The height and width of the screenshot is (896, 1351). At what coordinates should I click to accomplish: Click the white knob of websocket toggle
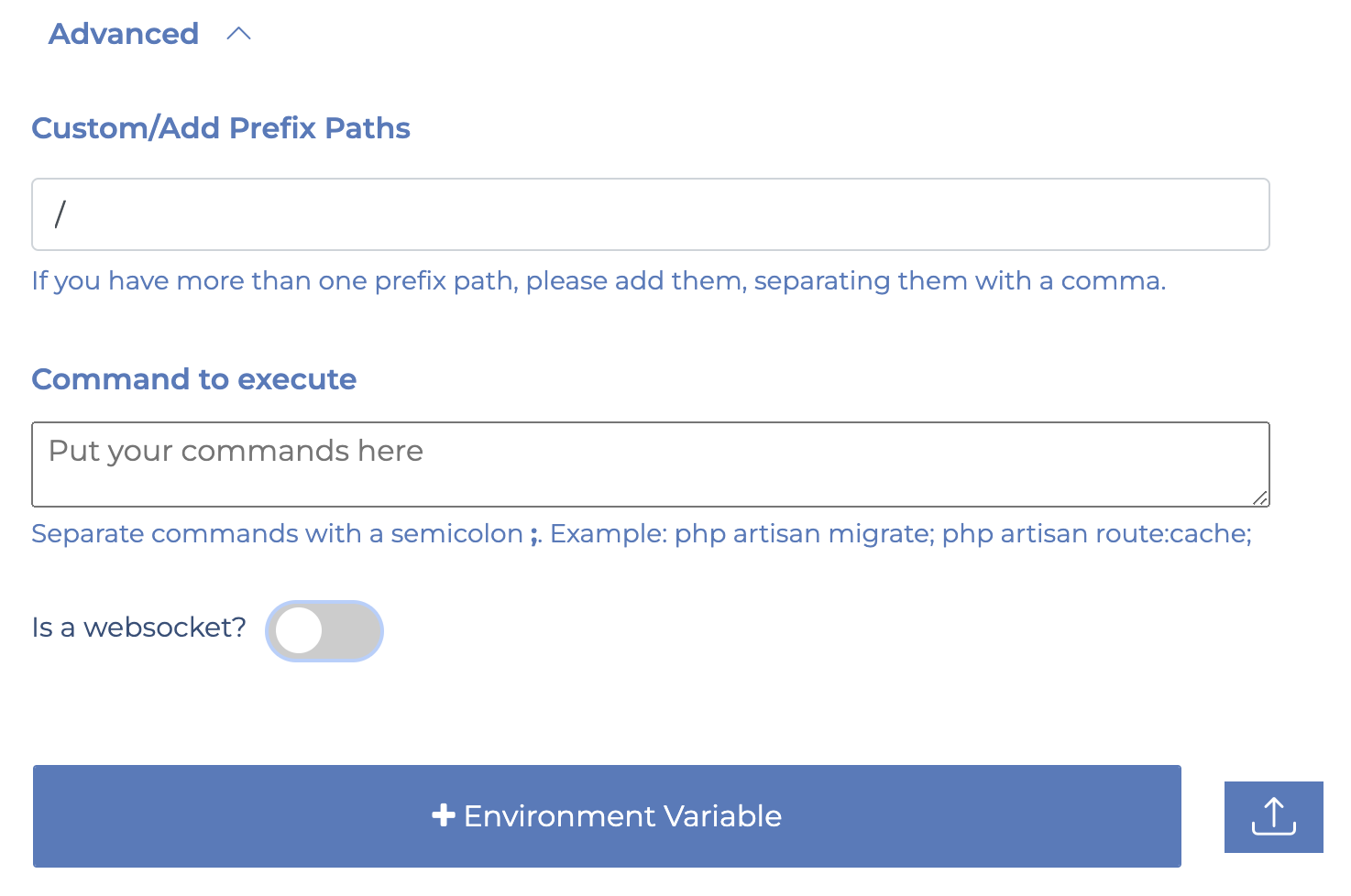tap(299, 631)
